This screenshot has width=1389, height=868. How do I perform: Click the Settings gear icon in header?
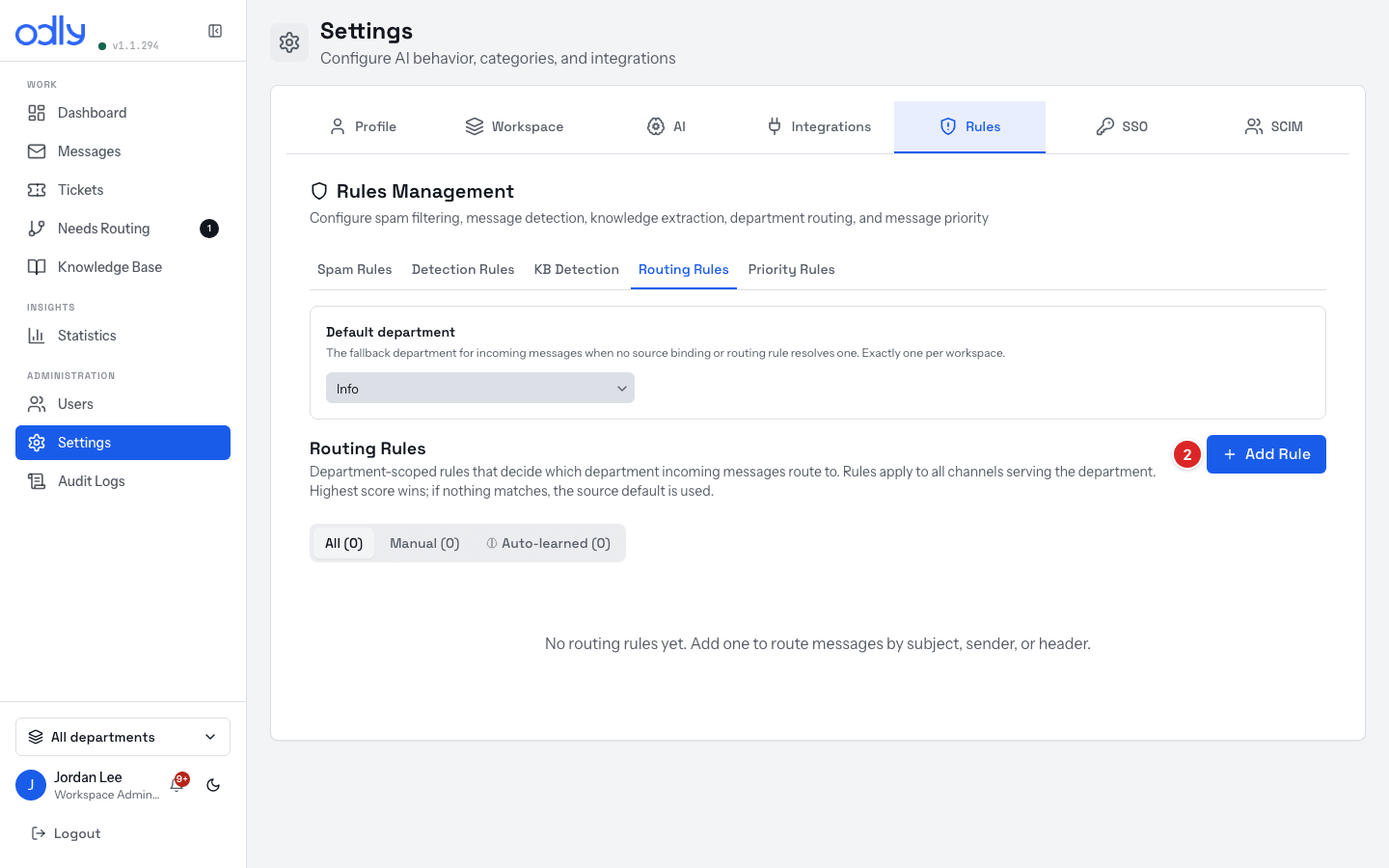pos(289,42)
